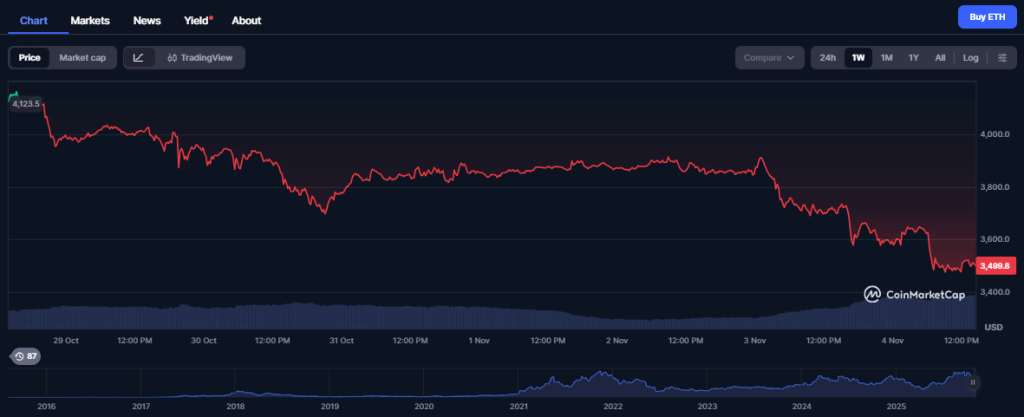Viewport: 1024px width, 417px height.
Task: Choose the All time range button
Action: tap(940, 58)
